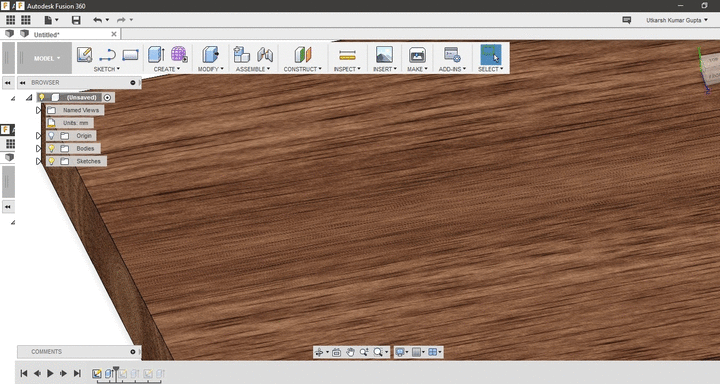Click the Zoom Window magnifier icon
Image resolution: width=720 pixels, height=384 pixels.
(x=377, y=352)
